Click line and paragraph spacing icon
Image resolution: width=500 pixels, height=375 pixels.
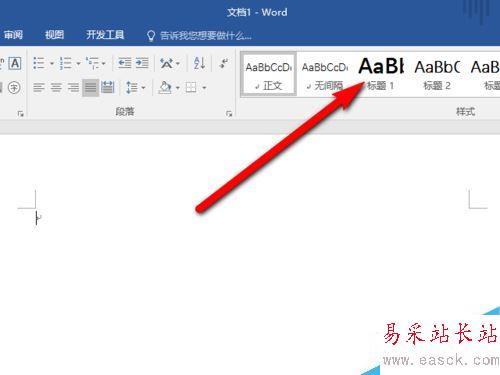tap(132, 88)
